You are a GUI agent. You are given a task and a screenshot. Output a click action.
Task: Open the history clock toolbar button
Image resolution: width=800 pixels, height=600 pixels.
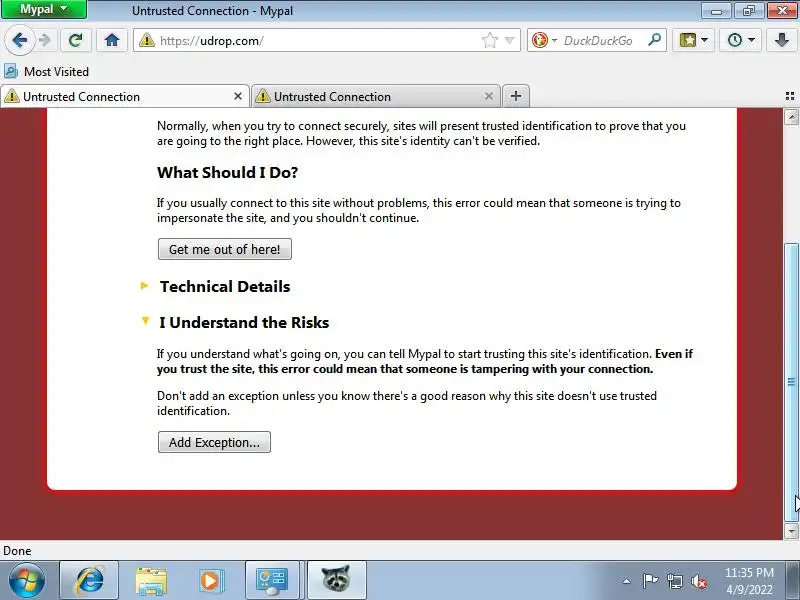(x=740, y=40)
